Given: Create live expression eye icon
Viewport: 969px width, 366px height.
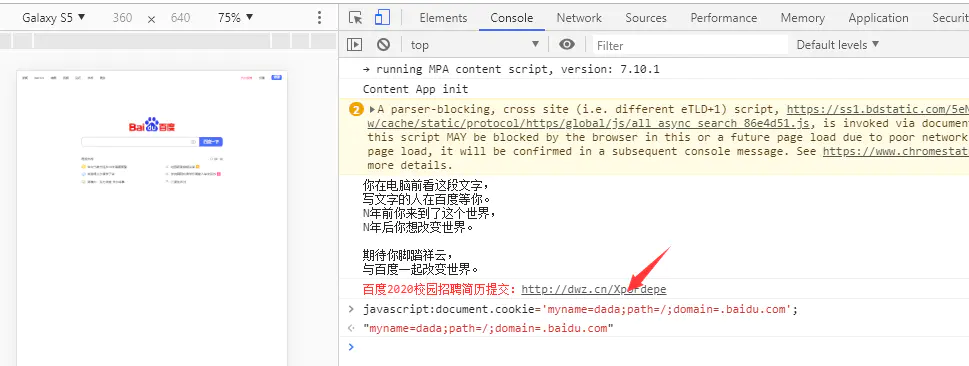Looking at the screenshot, I should pos(567,45).
